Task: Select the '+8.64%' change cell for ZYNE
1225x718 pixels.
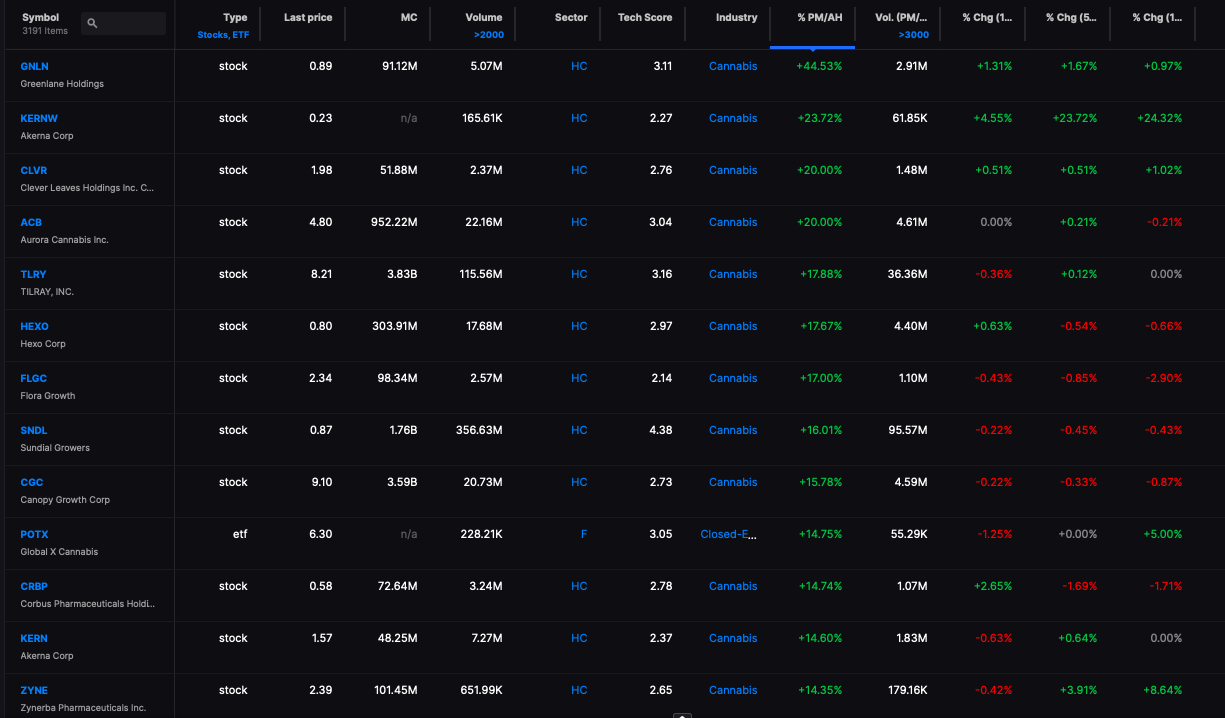Action: (x=1162, y=690)
